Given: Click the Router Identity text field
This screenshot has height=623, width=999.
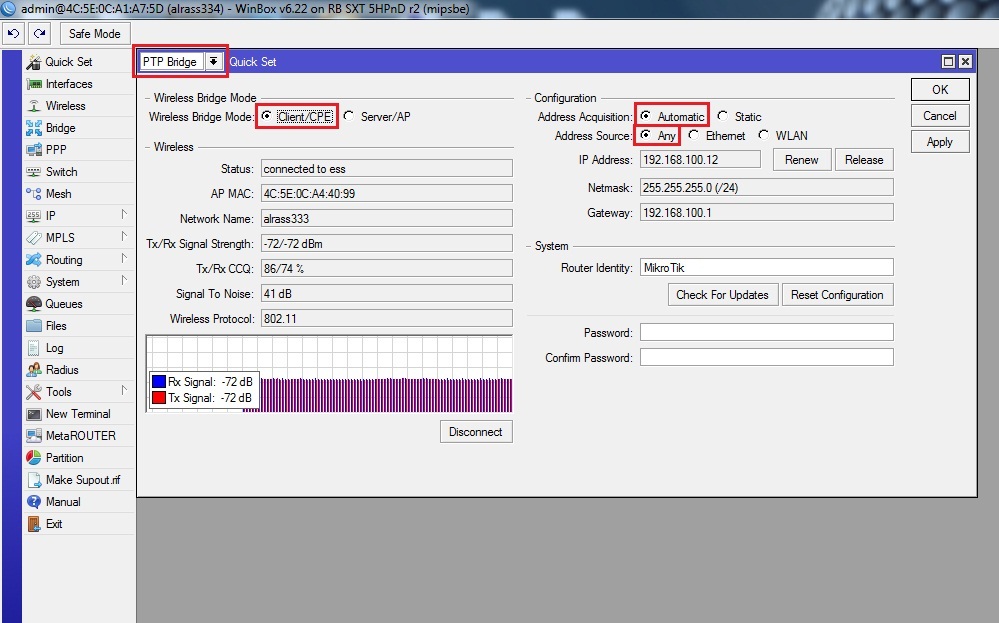Looking at the screenshot, I should 766,268.
